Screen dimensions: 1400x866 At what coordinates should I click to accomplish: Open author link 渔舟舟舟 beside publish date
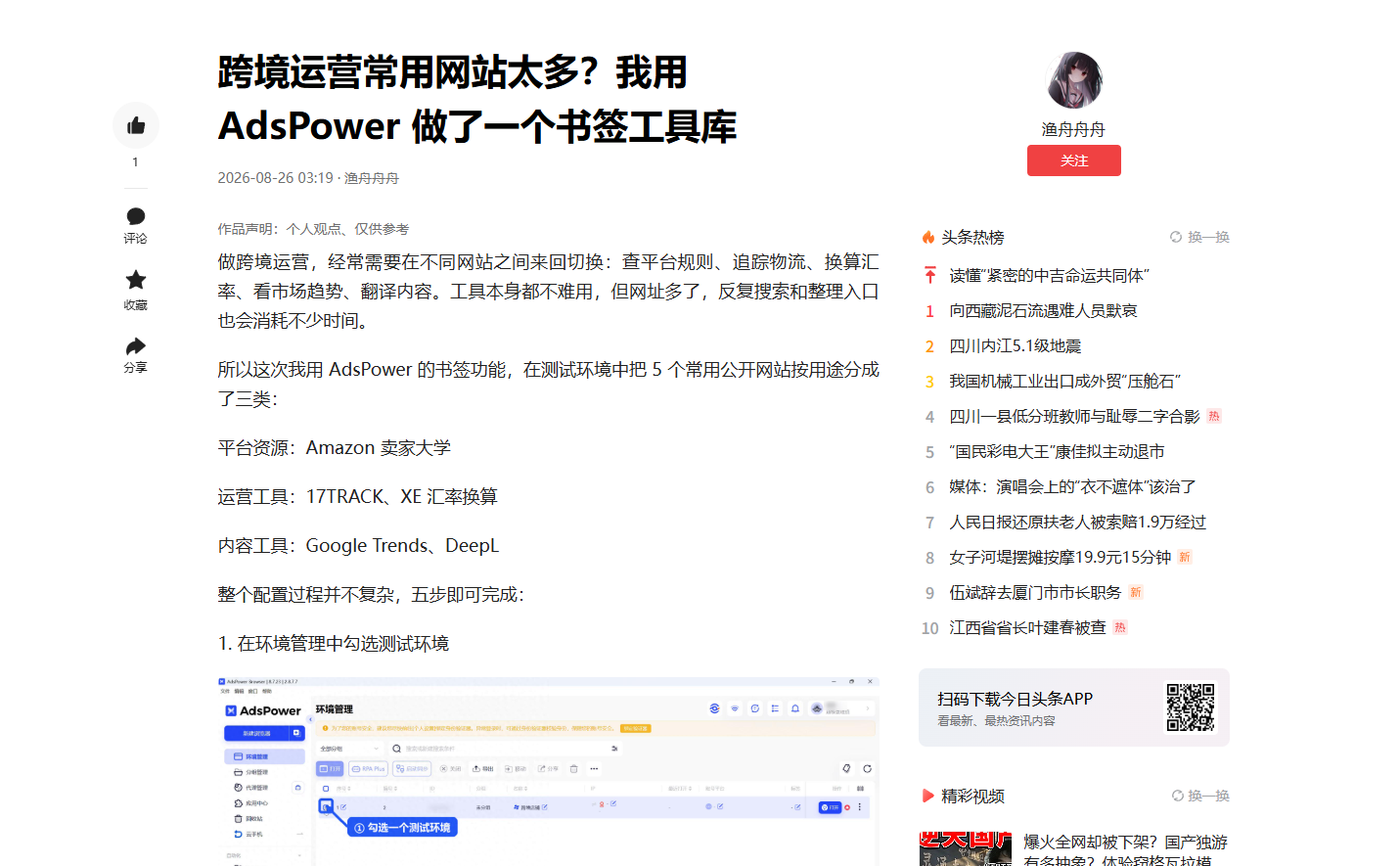click(372, 178)
